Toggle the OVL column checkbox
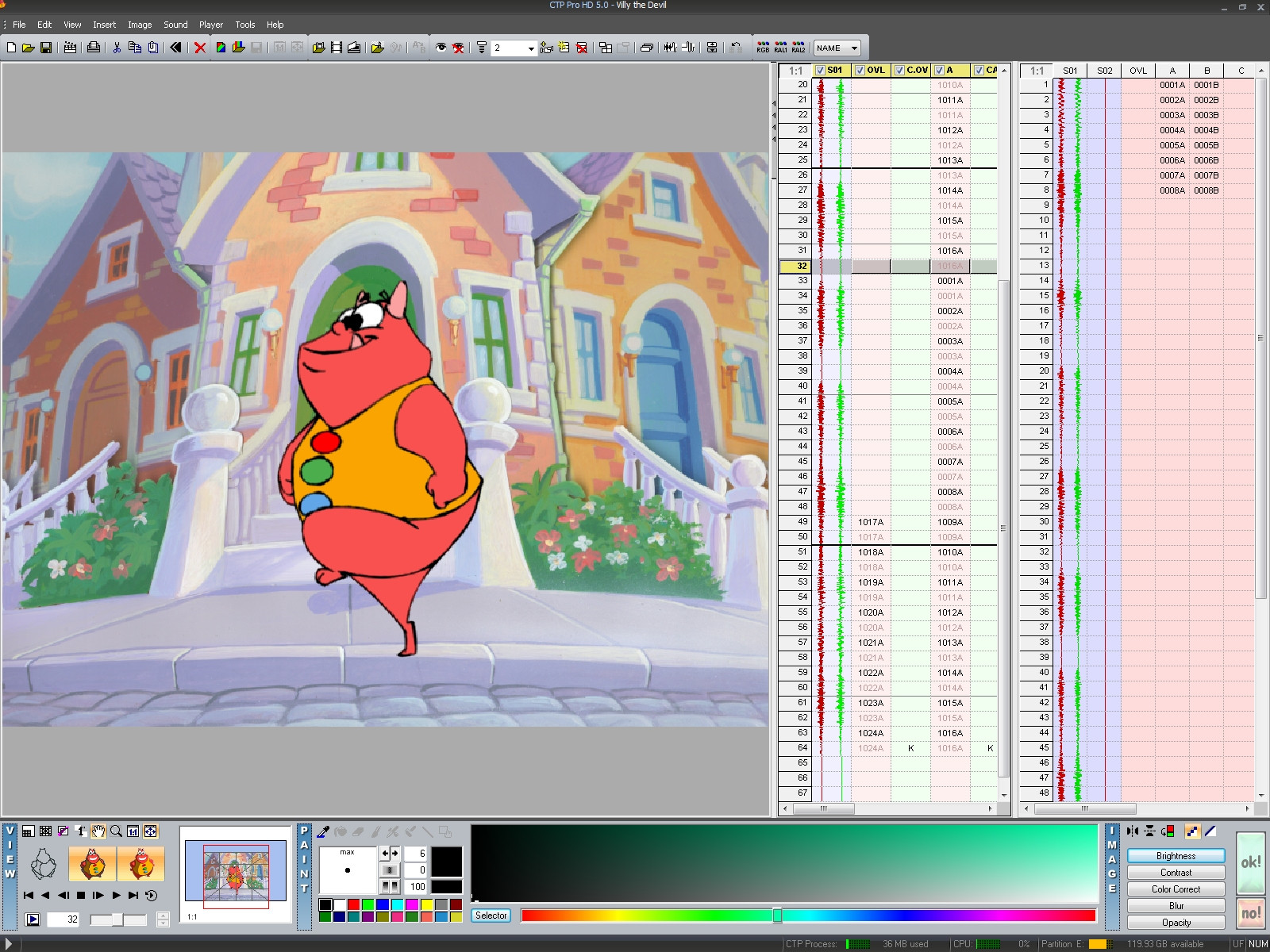The image size is (1270, 952). [x=860, y=70]
